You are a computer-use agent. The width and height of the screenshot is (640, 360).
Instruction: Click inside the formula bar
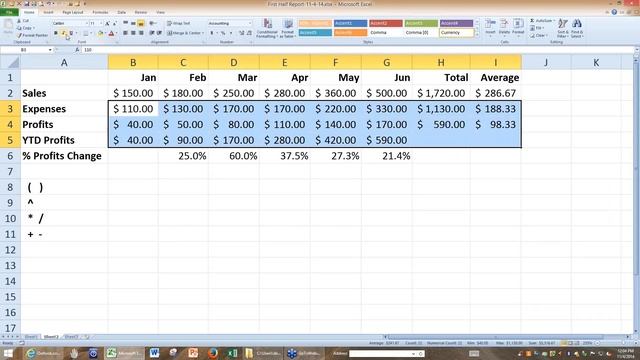[x=357, y=50]
